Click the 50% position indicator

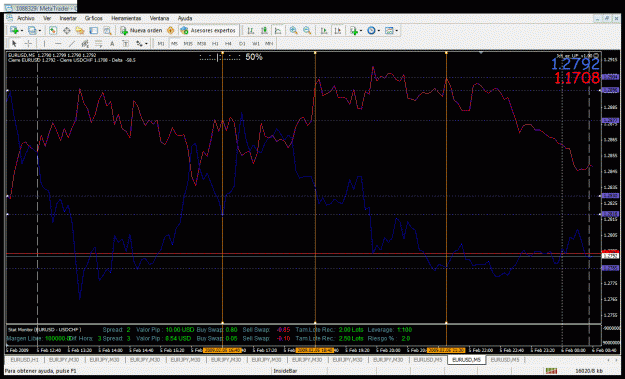click(254, 57)
